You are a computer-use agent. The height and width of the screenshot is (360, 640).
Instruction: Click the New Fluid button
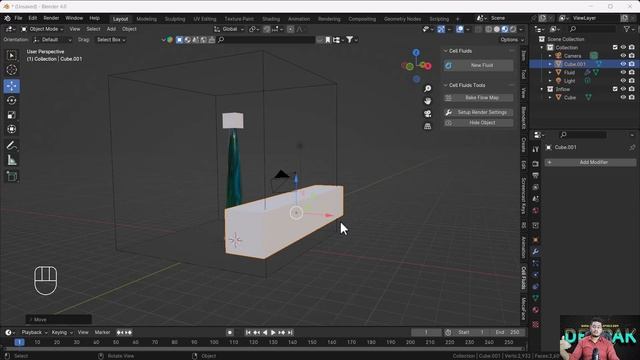[478, 65]
